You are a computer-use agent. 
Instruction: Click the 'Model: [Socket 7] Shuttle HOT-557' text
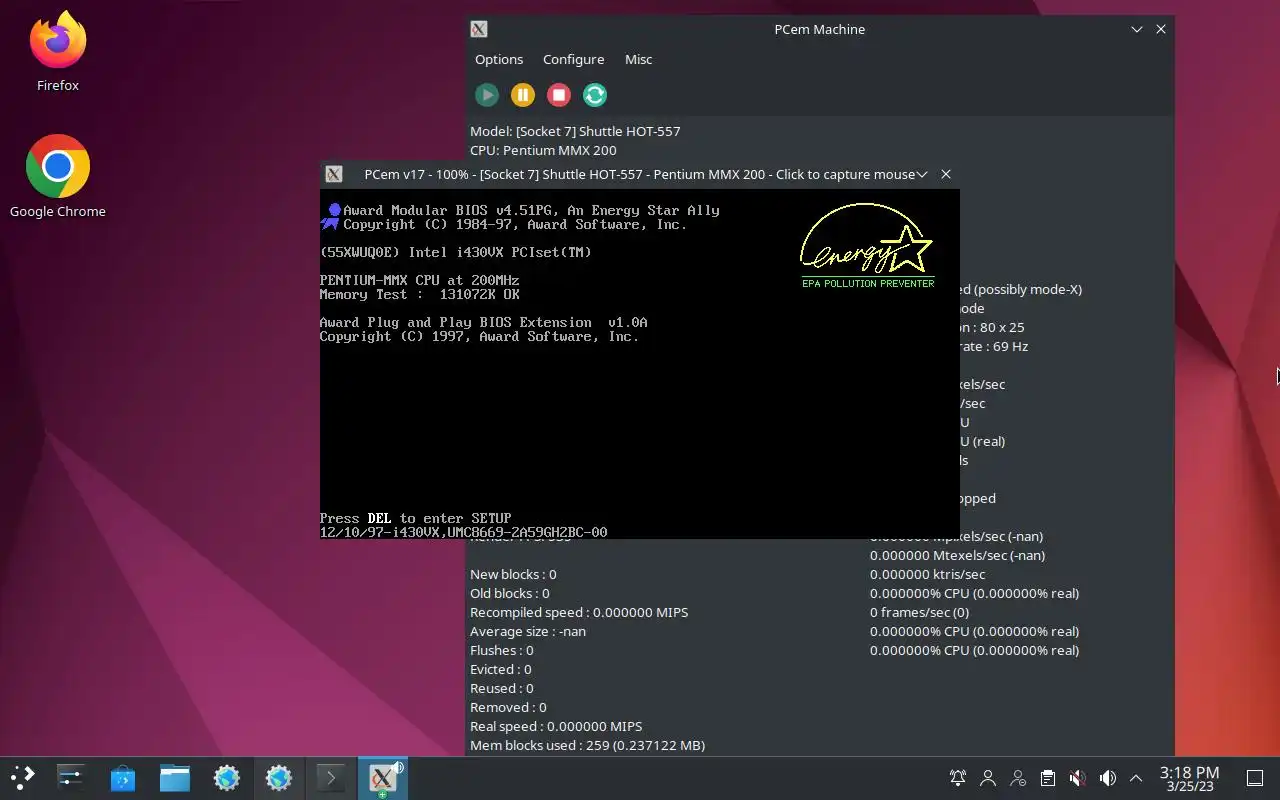pyautogui.click(x=575, y=131)
